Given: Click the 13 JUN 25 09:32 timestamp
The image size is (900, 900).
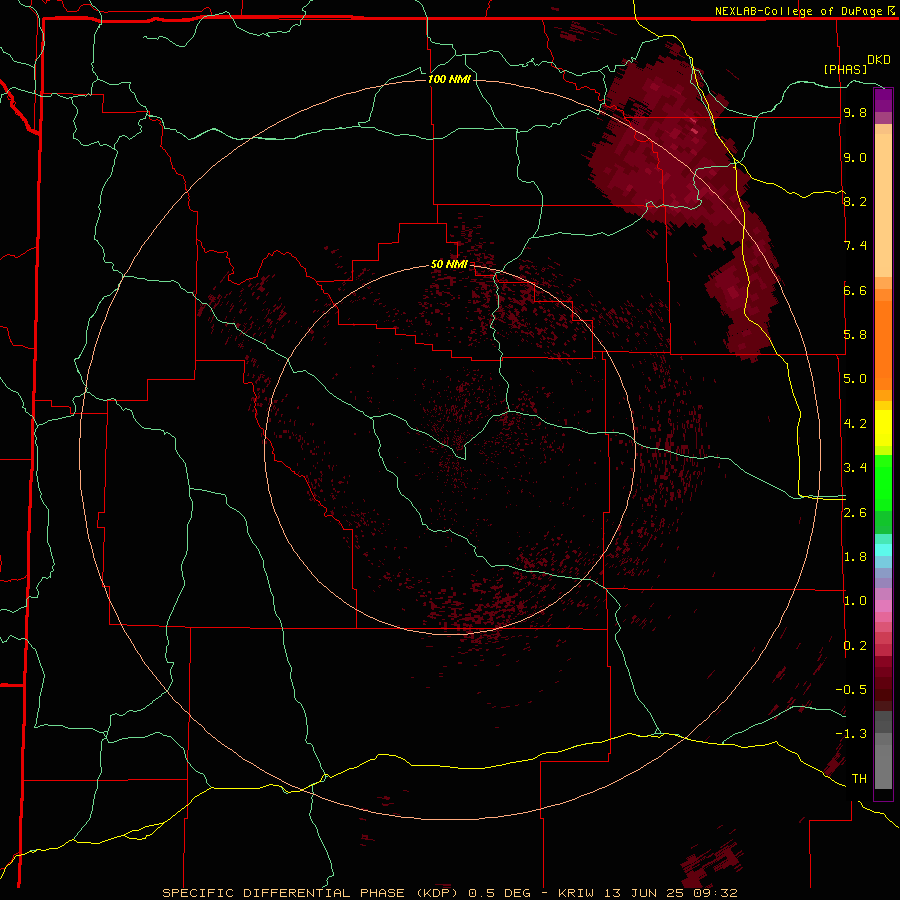Looking at the screenshot, I should pyautogui.click(x=672, y=893).
